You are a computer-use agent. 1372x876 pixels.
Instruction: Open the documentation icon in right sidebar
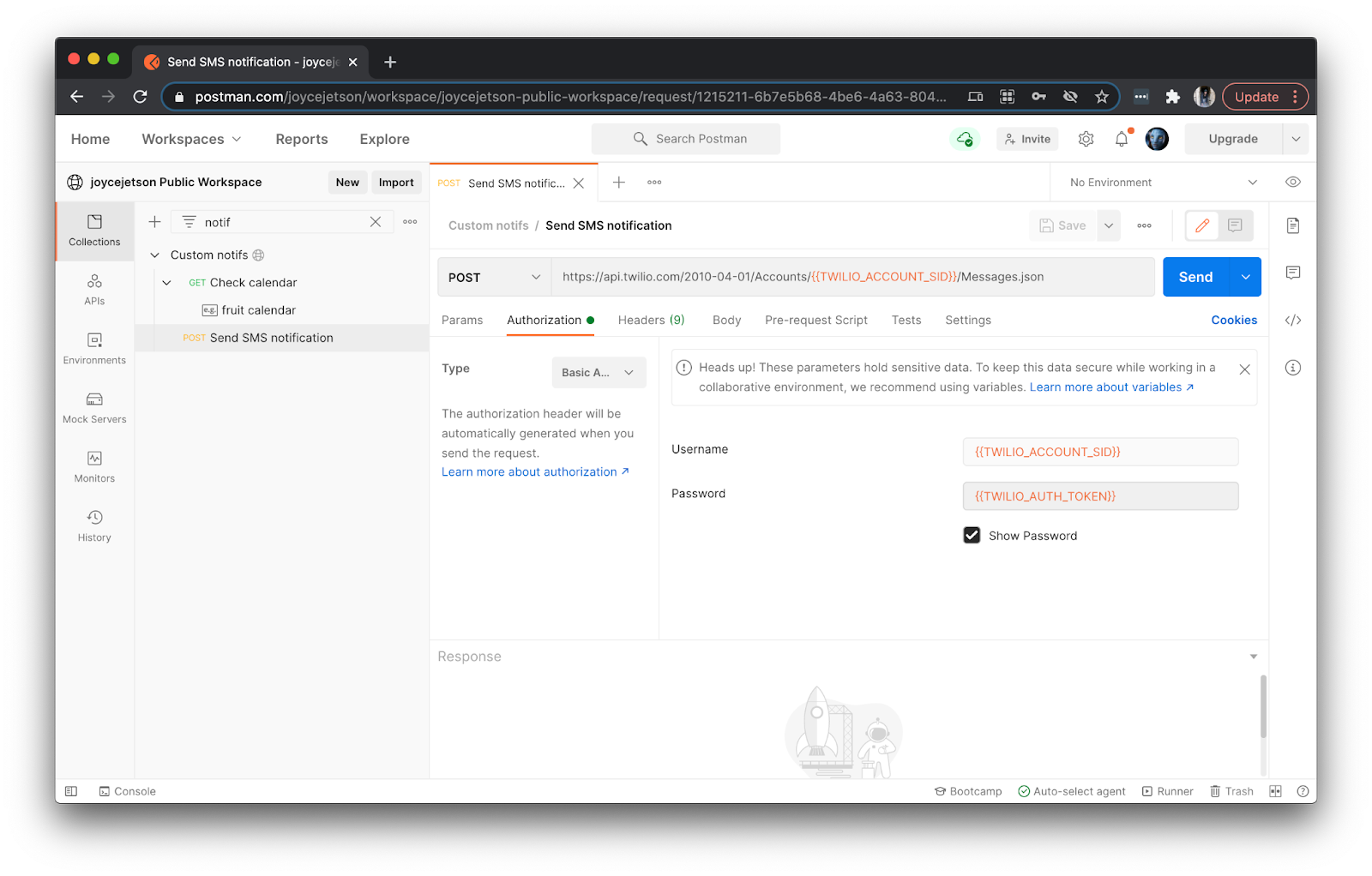point(1293,225)
